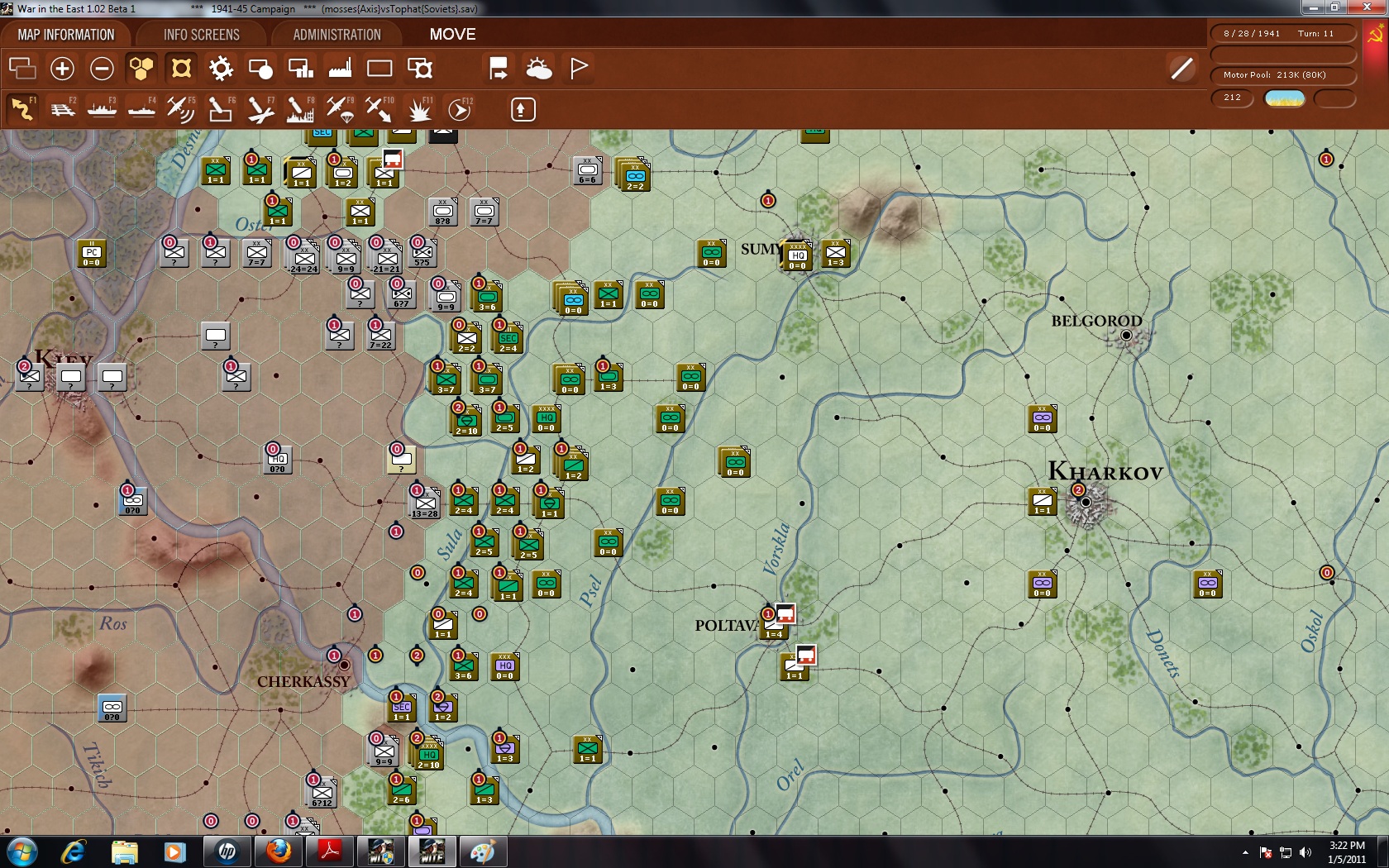Open the ADMINISTRATION menu
This screenshot has height=868, width=1389.
pyautogui.click(x=334, y=34)
